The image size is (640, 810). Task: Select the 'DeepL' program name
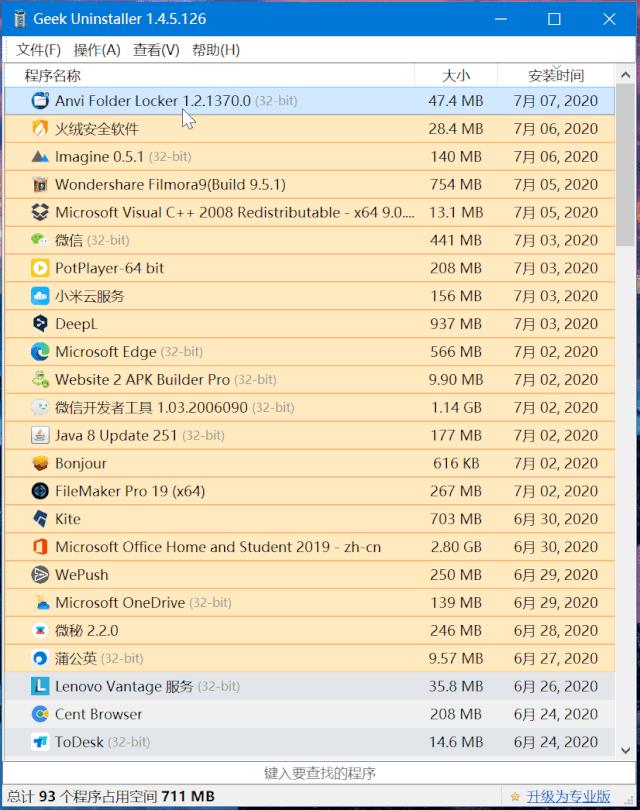tap(76, 324)
